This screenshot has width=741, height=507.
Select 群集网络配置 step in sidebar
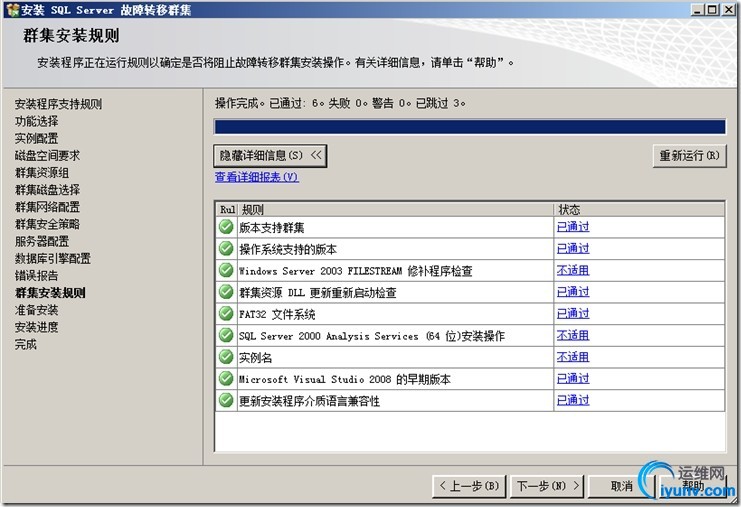[47, 207]
